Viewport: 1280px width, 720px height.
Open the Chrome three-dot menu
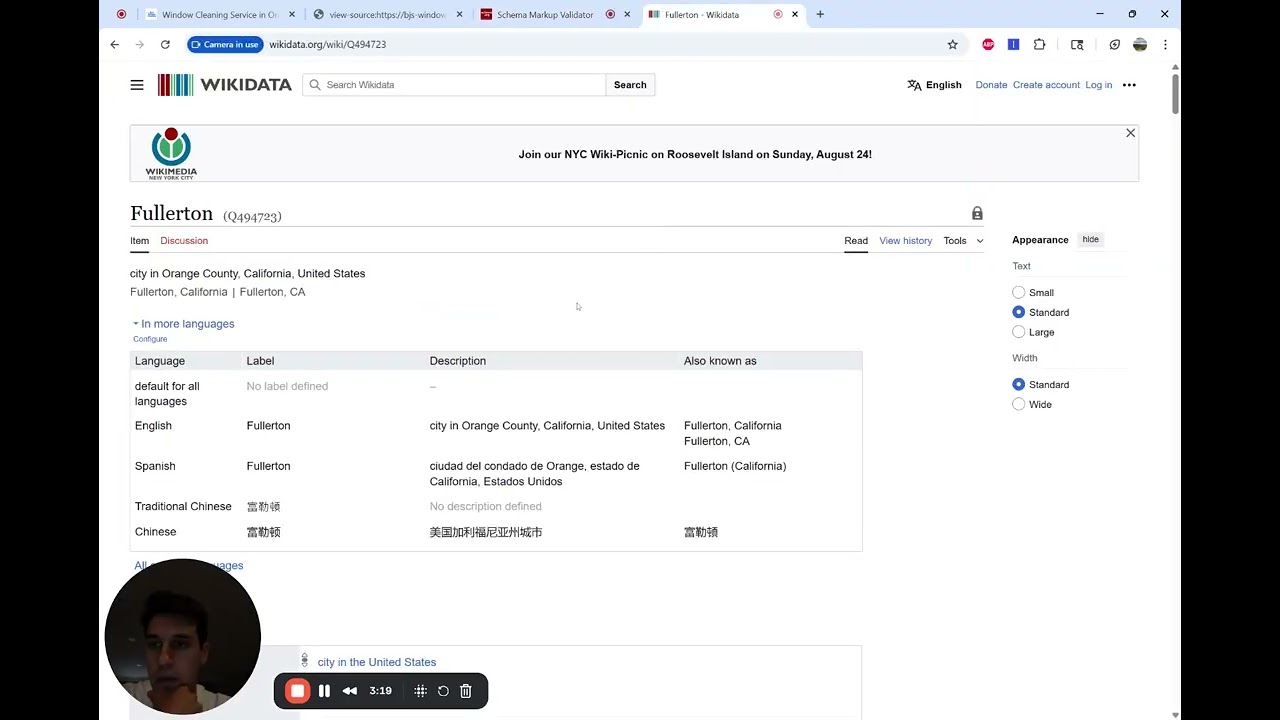point(1165,44)
